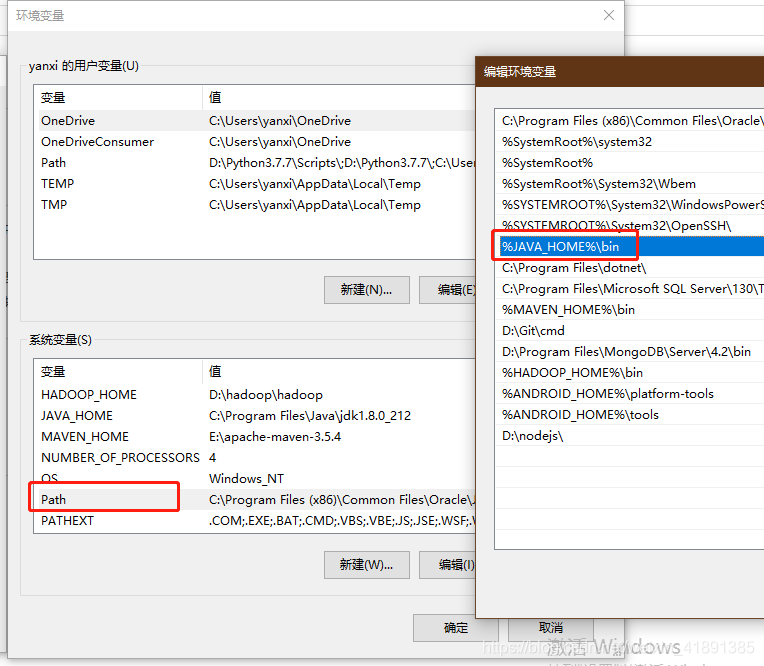Select the system Path variable row

tap(256, 499)
